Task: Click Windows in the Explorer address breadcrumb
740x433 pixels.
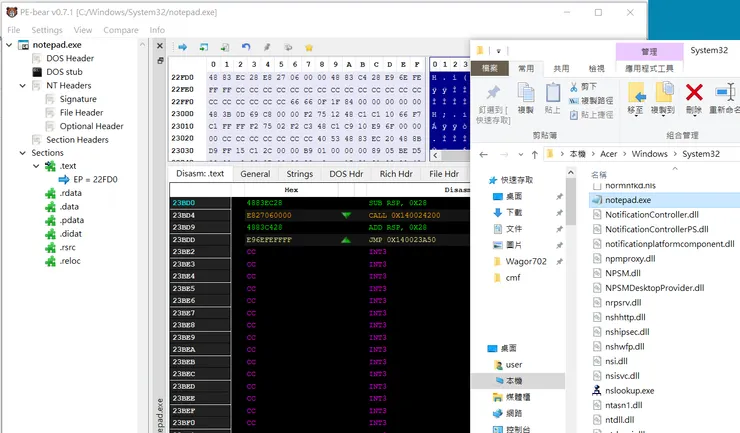Action: (x=649, y=154)
